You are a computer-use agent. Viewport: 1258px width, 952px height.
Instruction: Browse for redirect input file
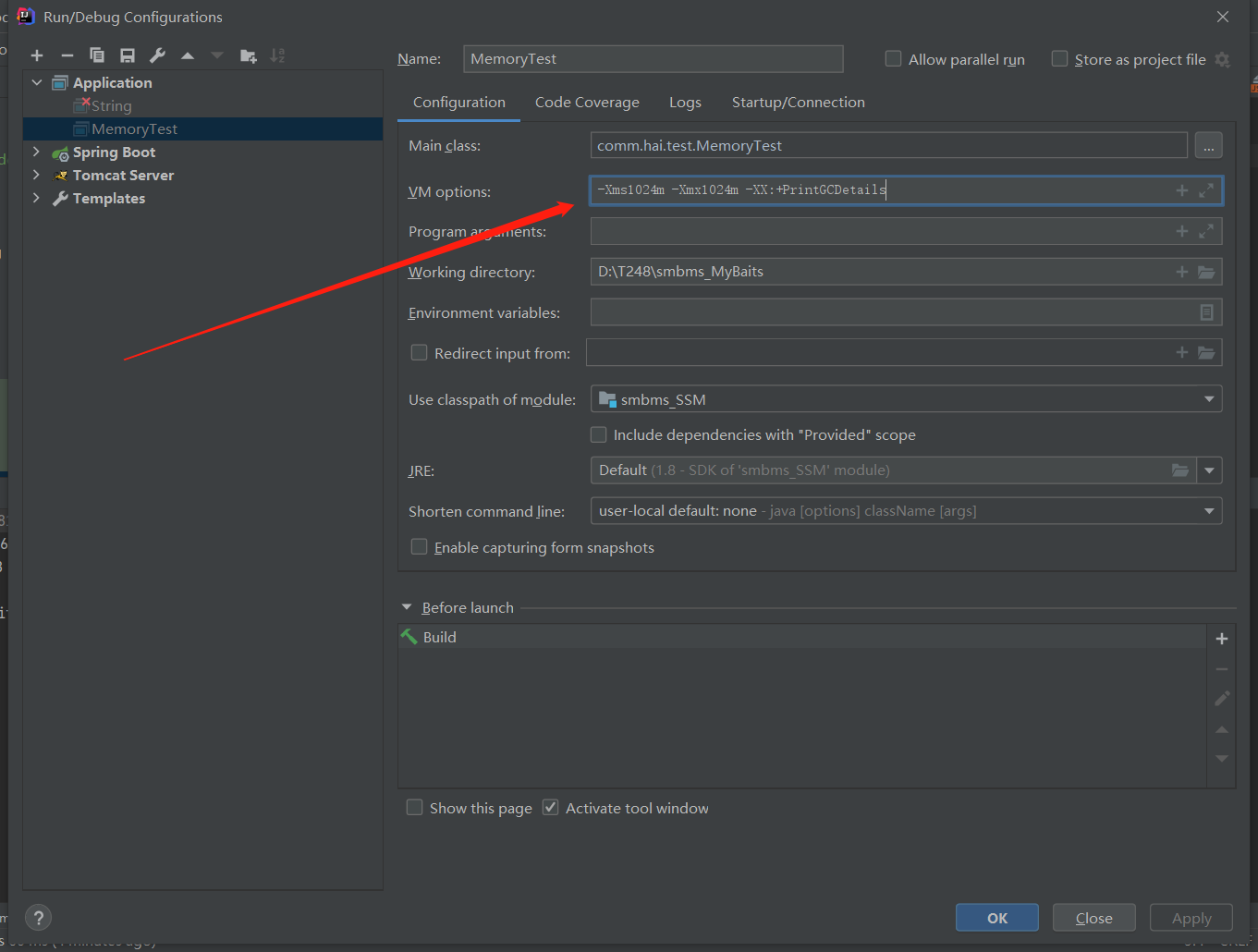(1206, 352)
